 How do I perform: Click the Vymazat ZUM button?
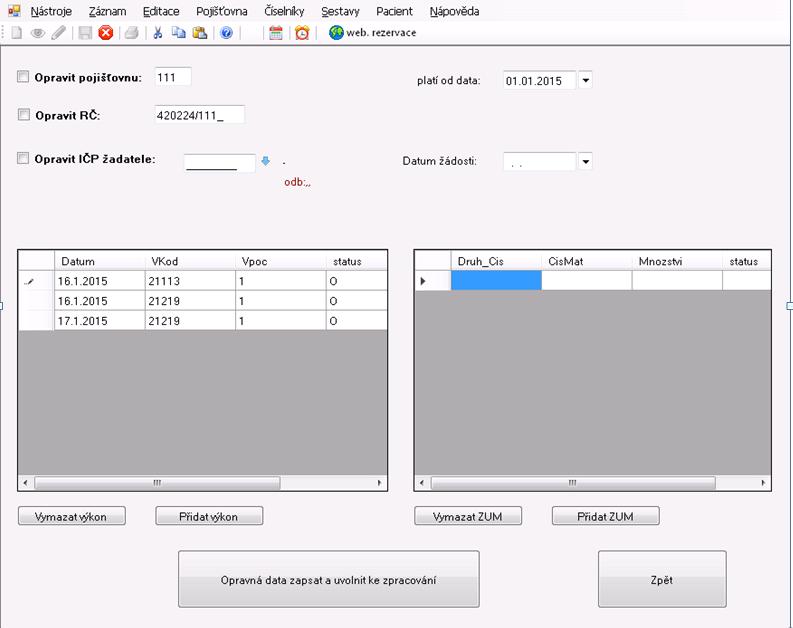(x=468, y=516)
